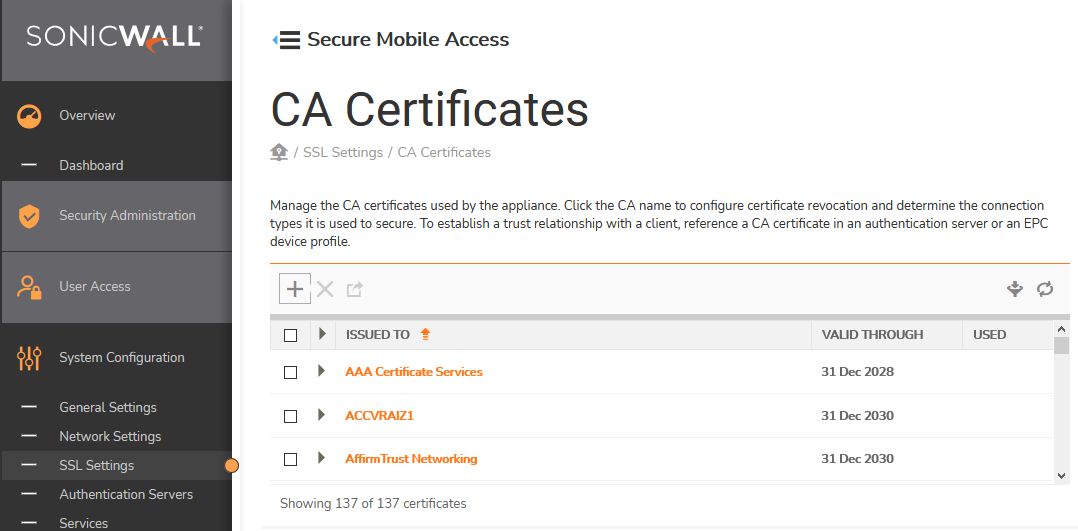
Task: Expand the AffirmTrust Networking row details
Action: click(x=321, y=458)
